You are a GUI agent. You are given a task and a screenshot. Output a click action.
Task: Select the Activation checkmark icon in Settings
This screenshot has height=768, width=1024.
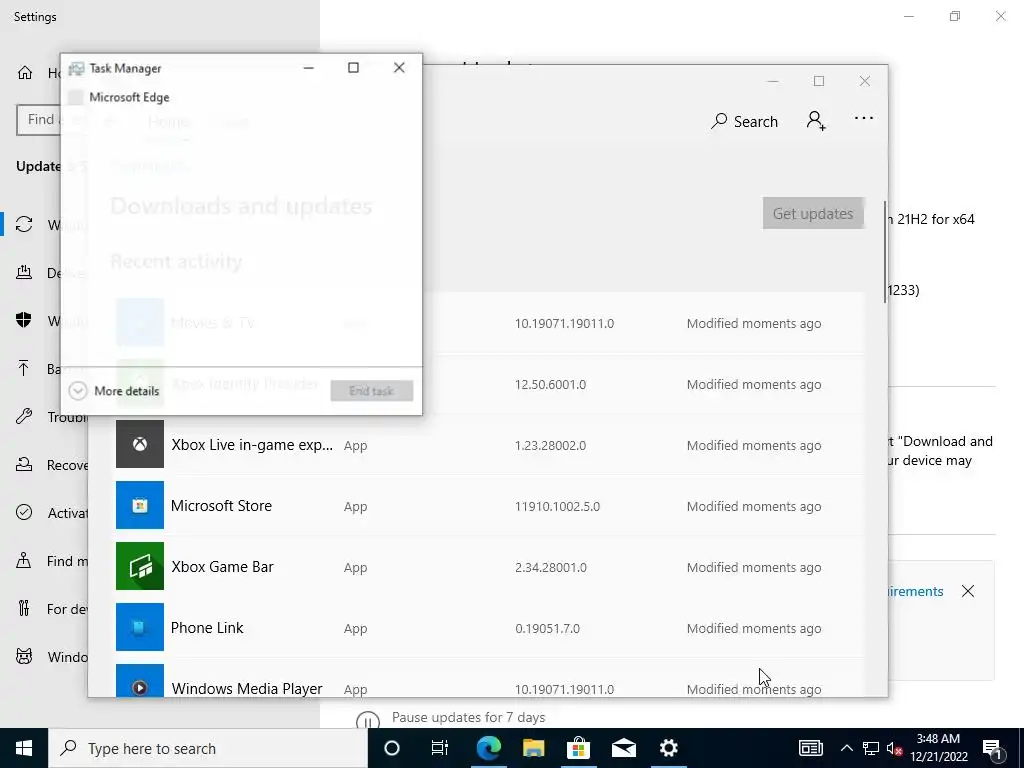click(x=24, y=513)
